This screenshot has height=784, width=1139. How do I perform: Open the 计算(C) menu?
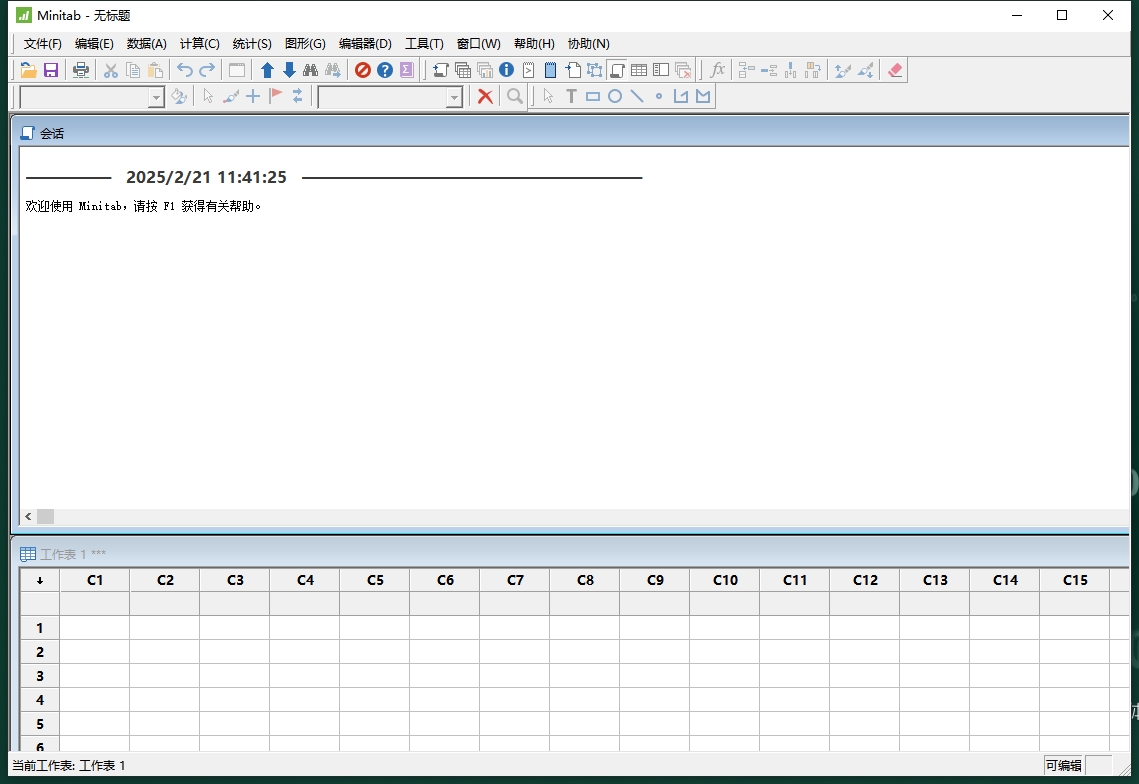click(200, 44)
